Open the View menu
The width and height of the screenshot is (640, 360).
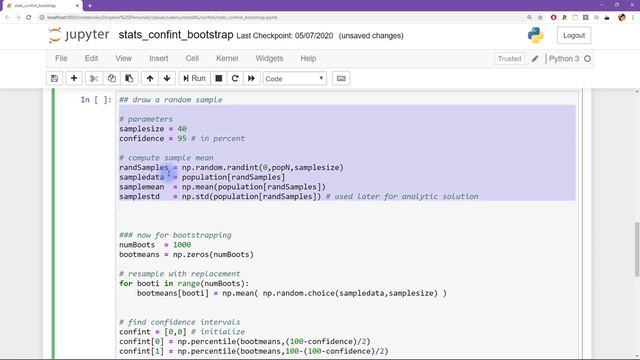(123, 58)
